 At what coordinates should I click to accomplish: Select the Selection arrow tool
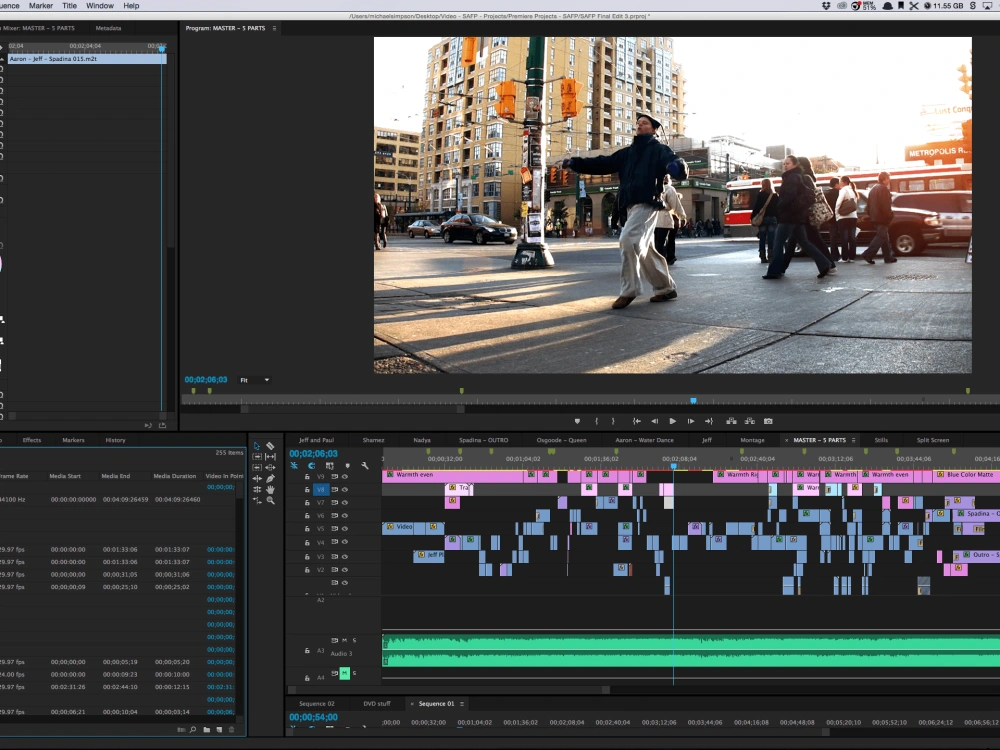coord(257,446)
